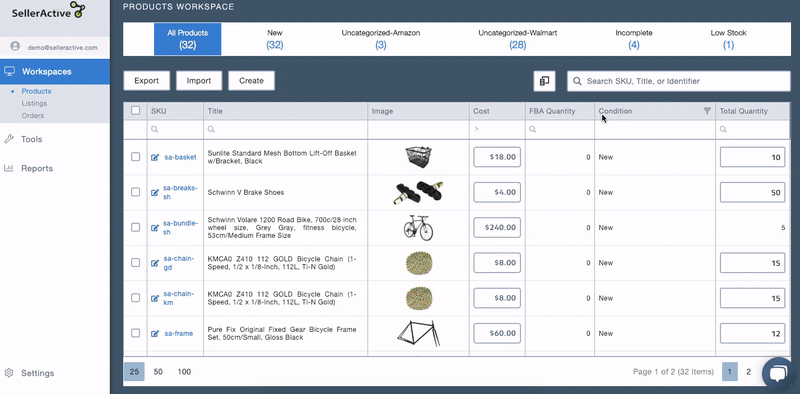Screen dimensions: 800x394
Task: Open the sa-bundle-sh SKU link
Action: 180,228
